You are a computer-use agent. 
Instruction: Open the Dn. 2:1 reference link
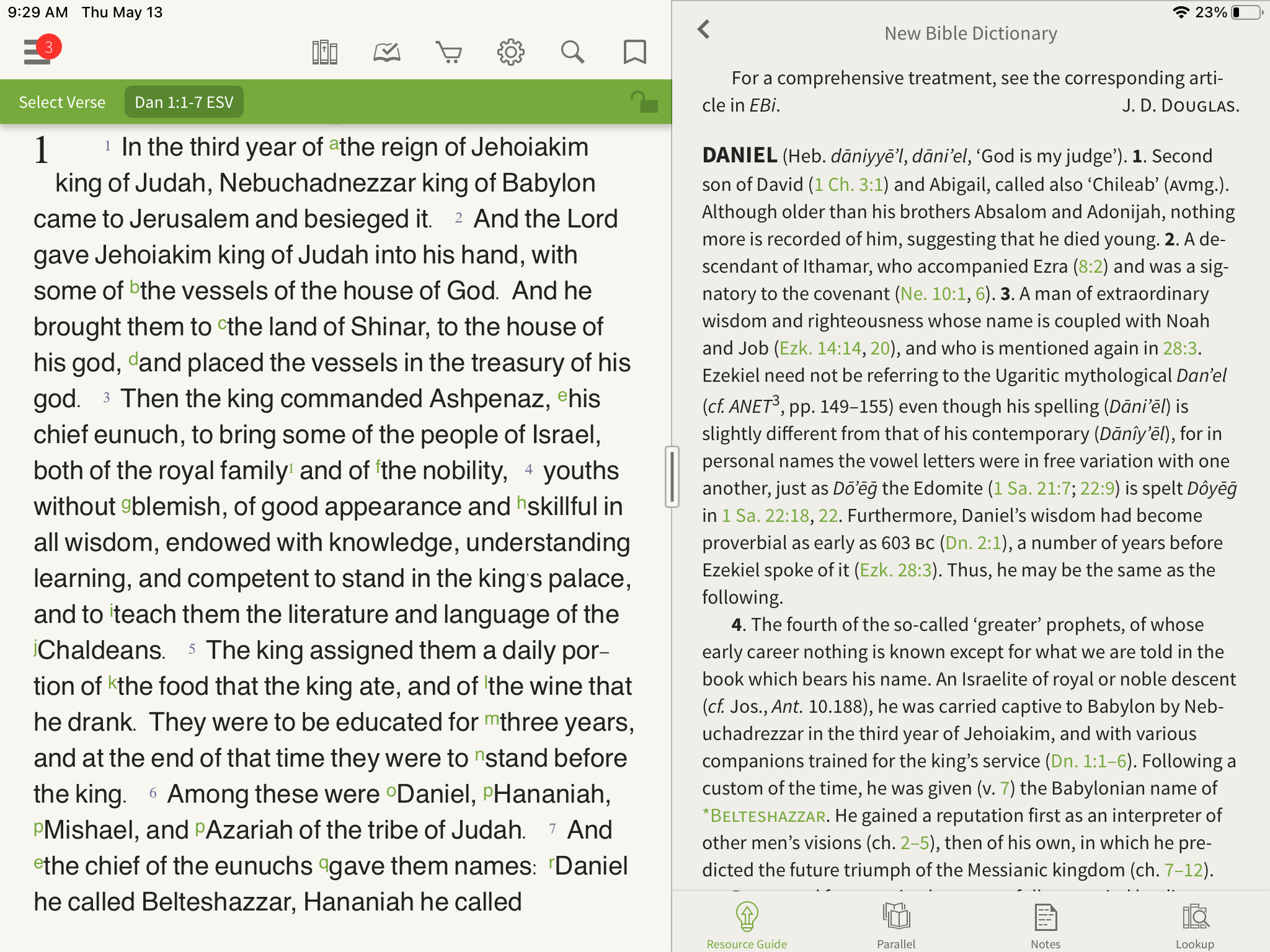(973, 543)
